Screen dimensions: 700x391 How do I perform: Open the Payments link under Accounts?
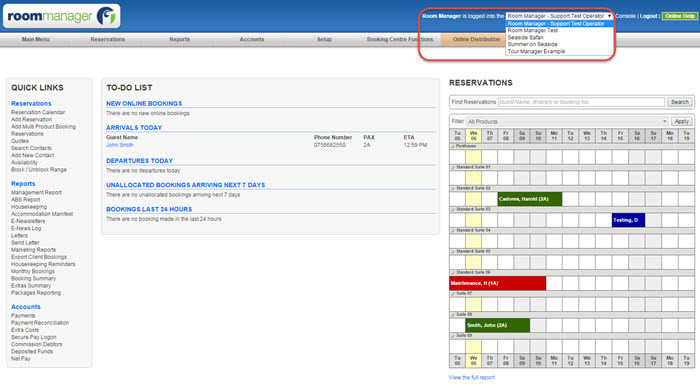(x=23, y=316)
